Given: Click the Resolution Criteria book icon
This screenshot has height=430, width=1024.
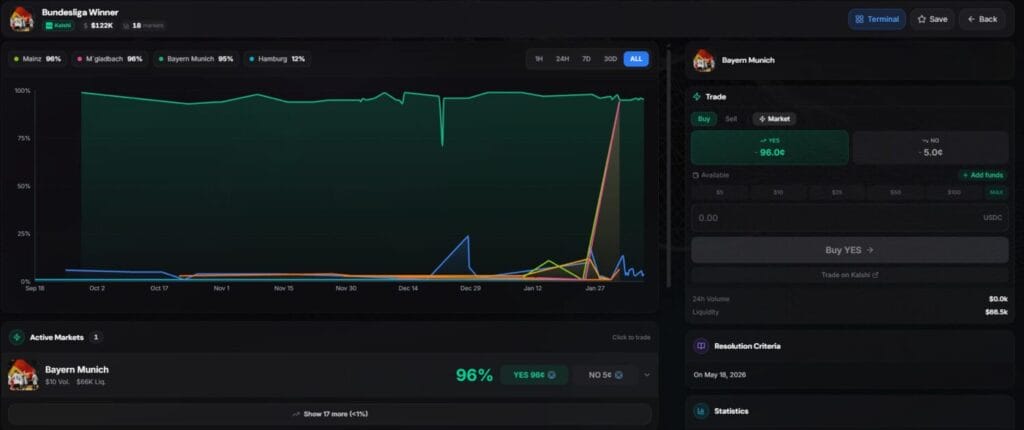Looking at the screenshot, I should coord(701,346).
